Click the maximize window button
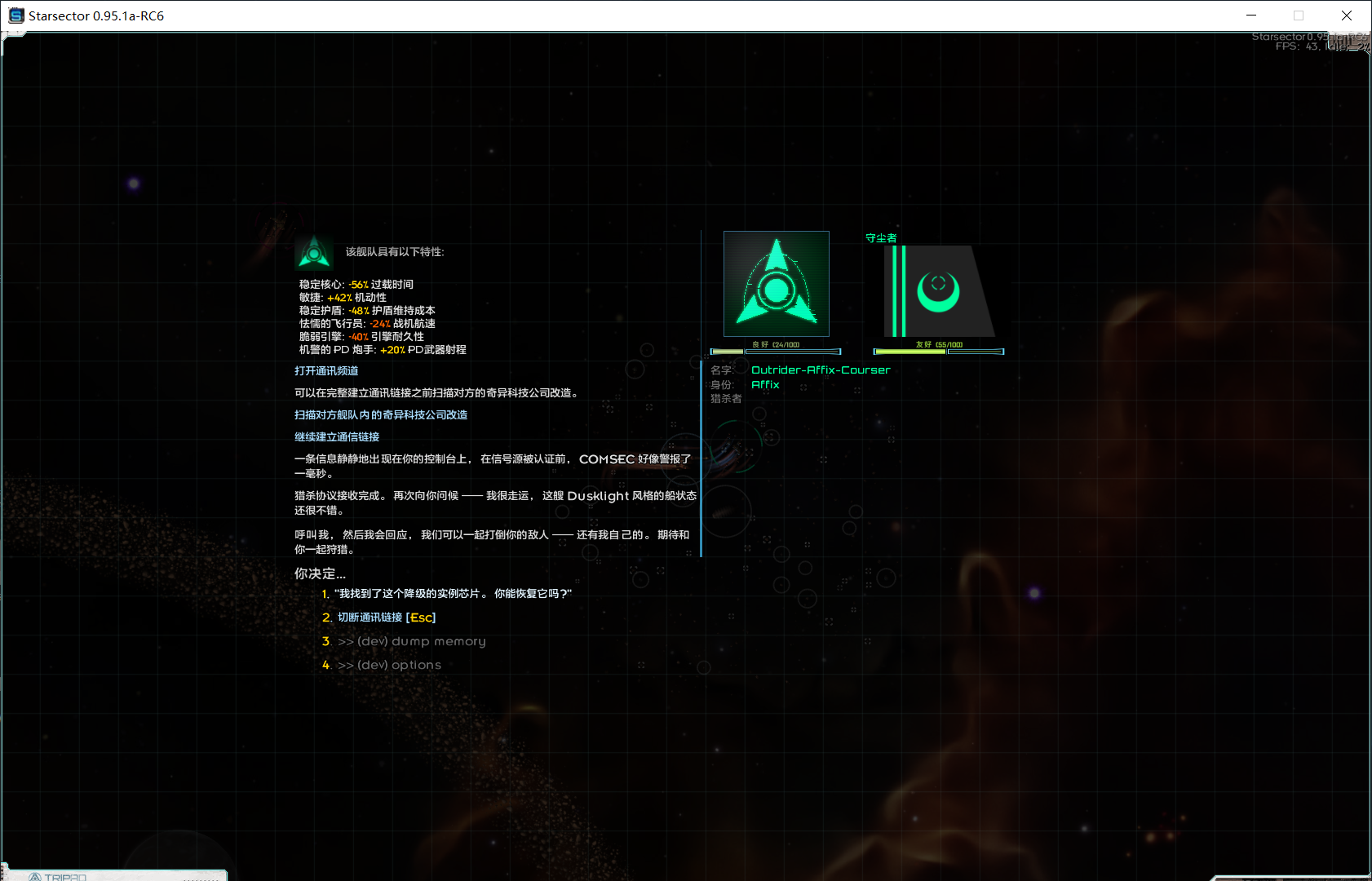This screenshot has height=881, width=1372. 1299,15
